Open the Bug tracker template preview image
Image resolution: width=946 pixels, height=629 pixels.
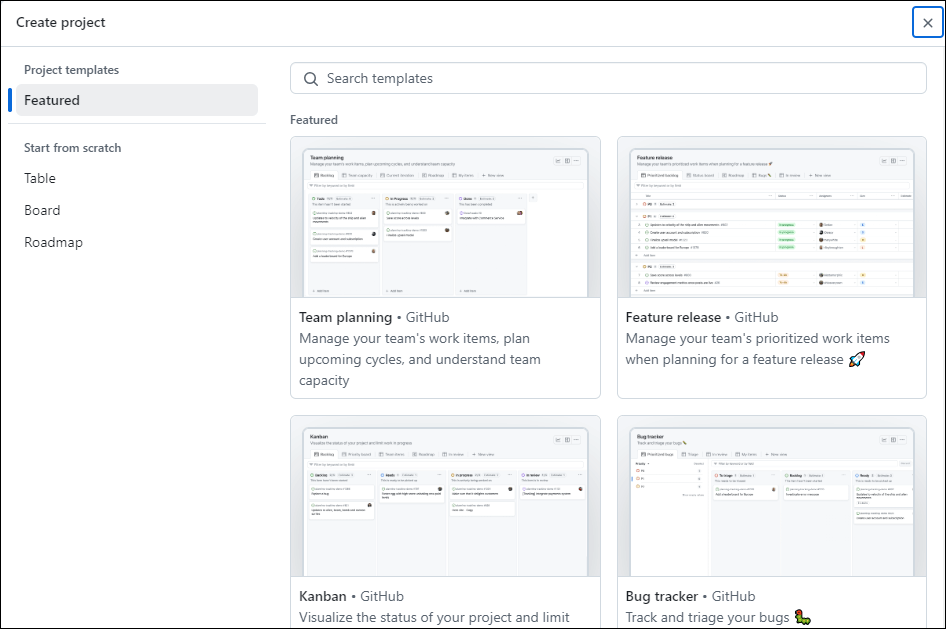click(771, 498)
